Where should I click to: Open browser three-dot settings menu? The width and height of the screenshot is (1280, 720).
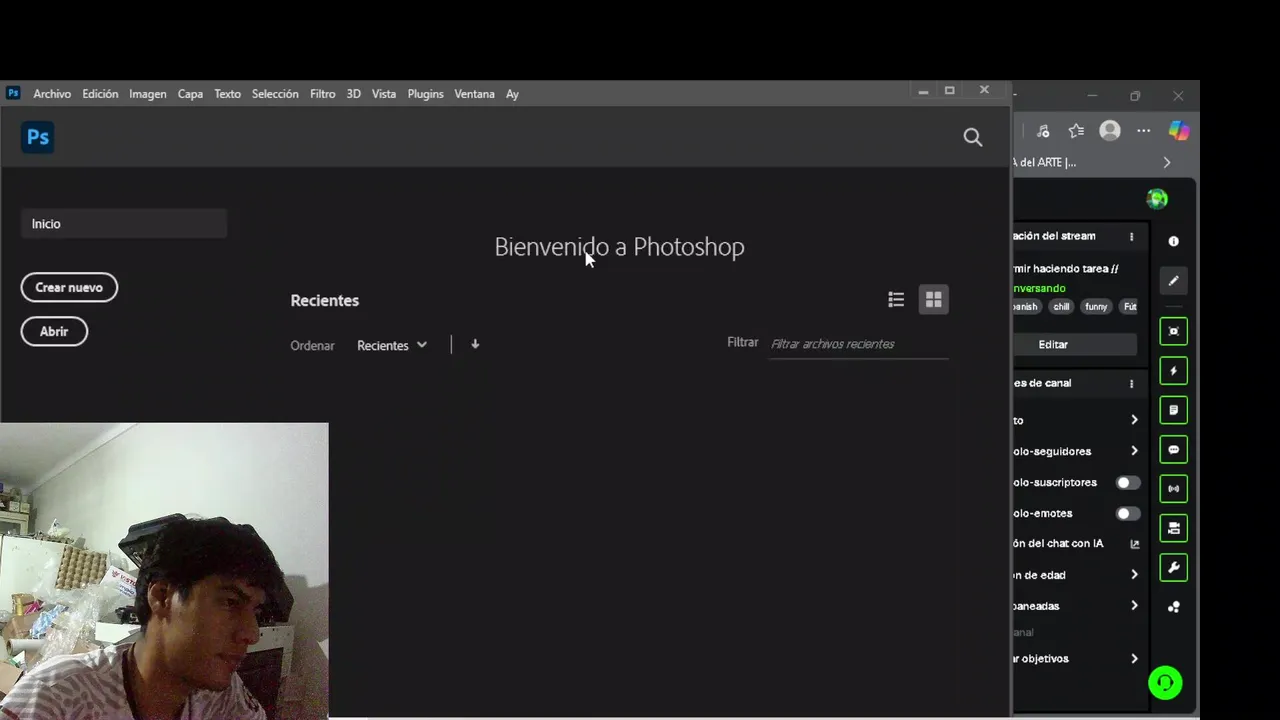1144,131
